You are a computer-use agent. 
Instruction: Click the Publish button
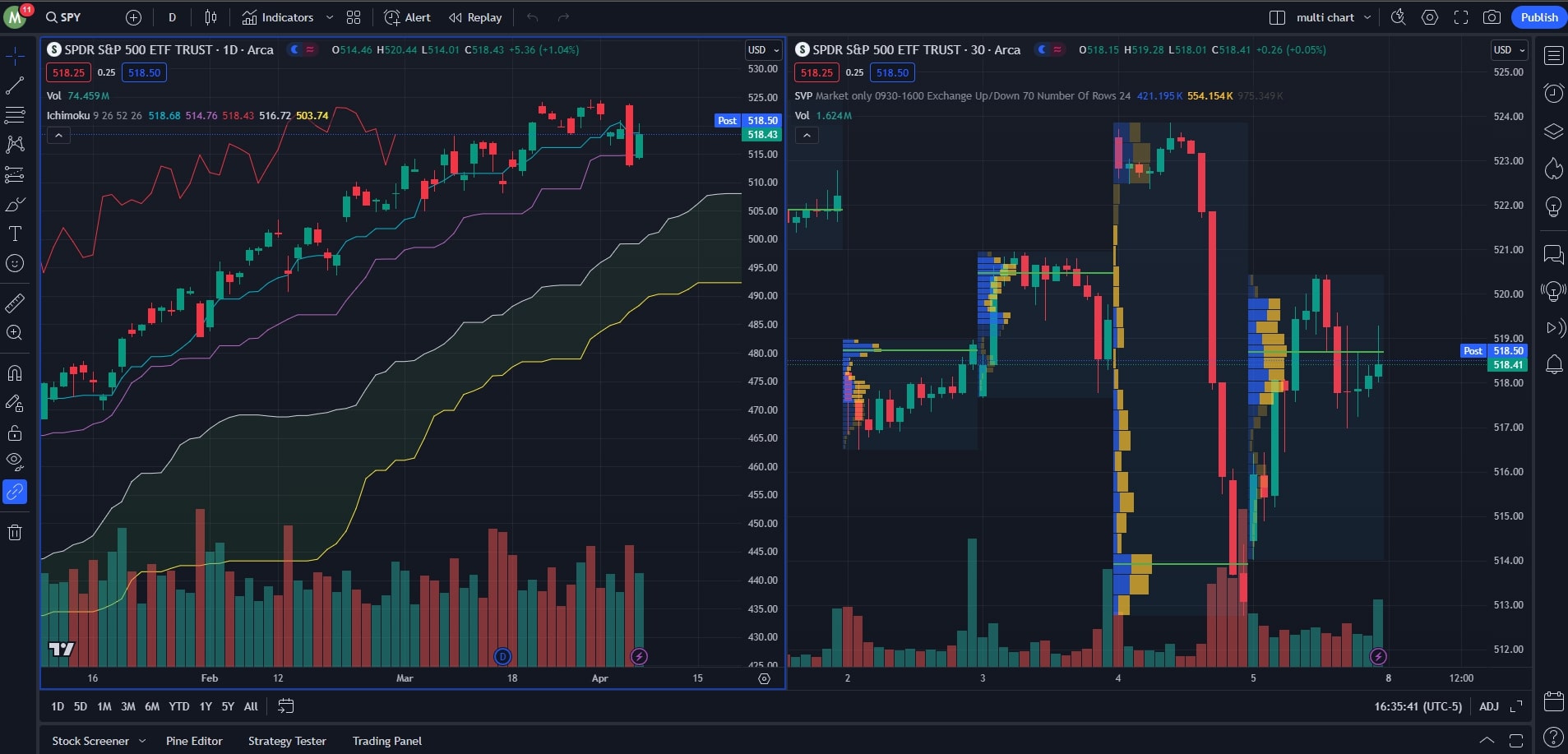1539,17
